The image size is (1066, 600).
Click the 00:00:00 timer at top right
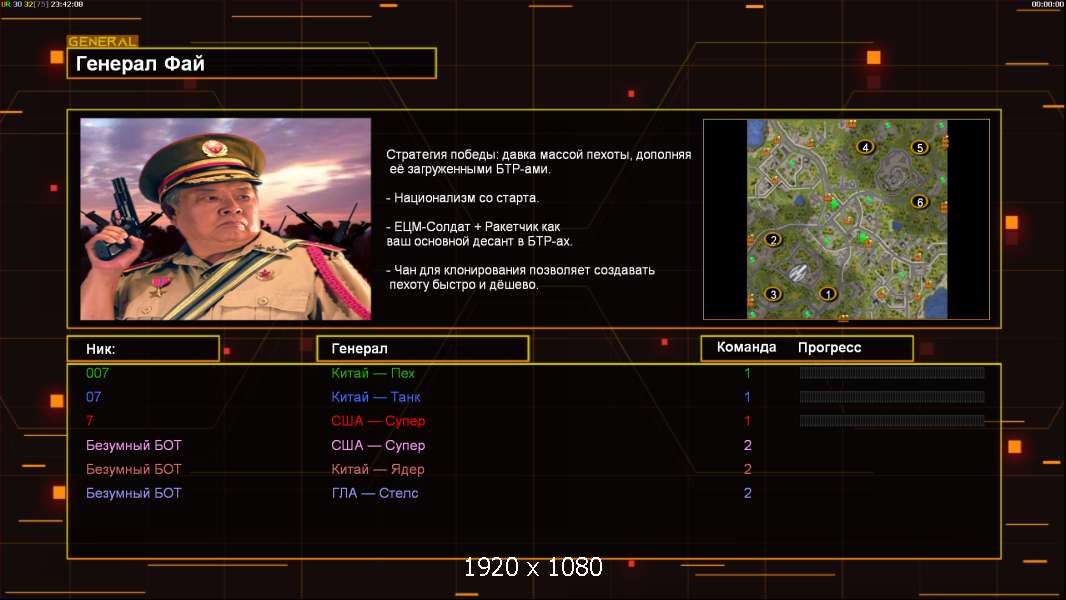point(1047,4)
